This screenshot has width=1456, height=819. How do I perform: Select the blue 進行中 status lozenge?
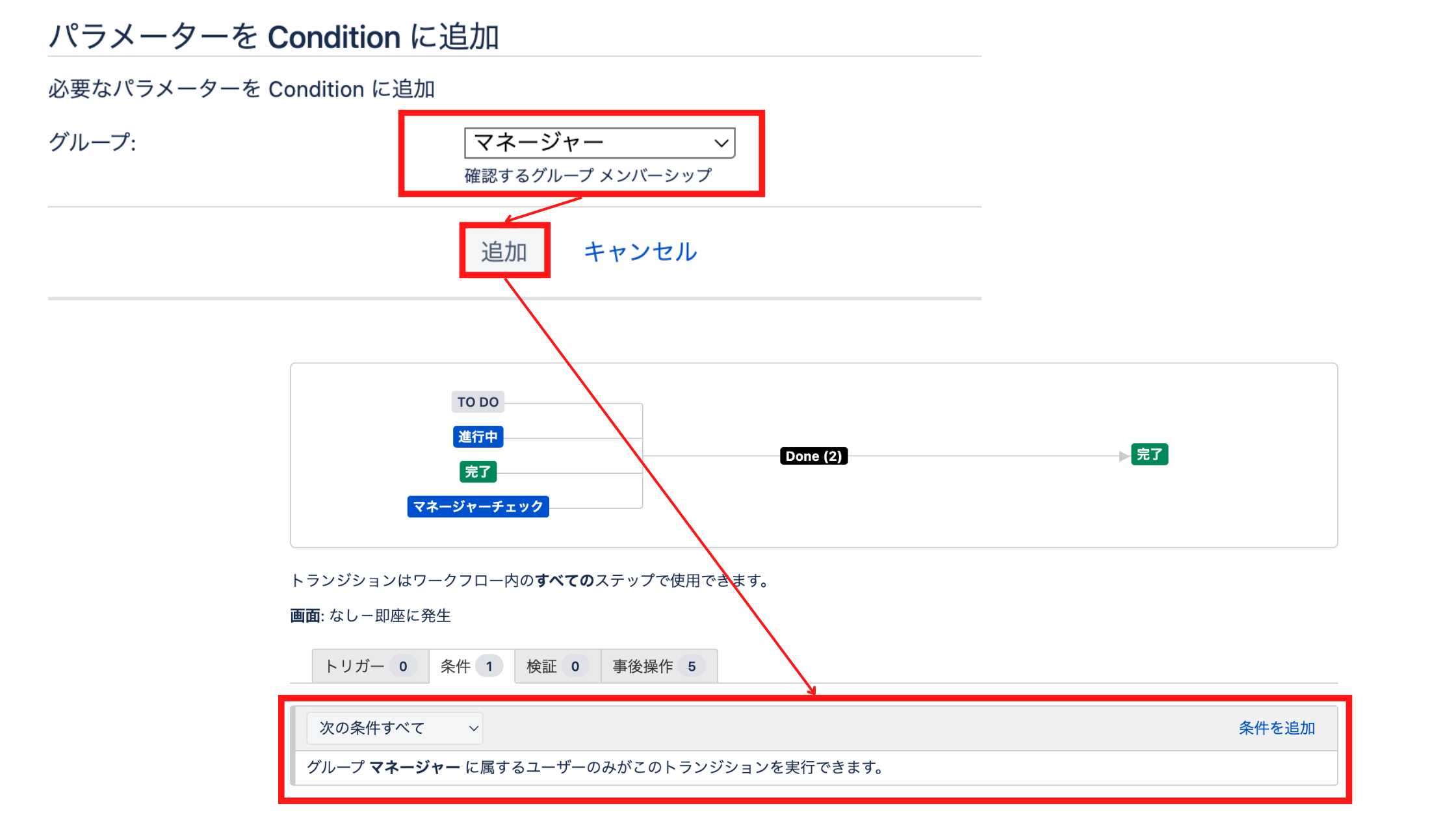click(478, 437)
